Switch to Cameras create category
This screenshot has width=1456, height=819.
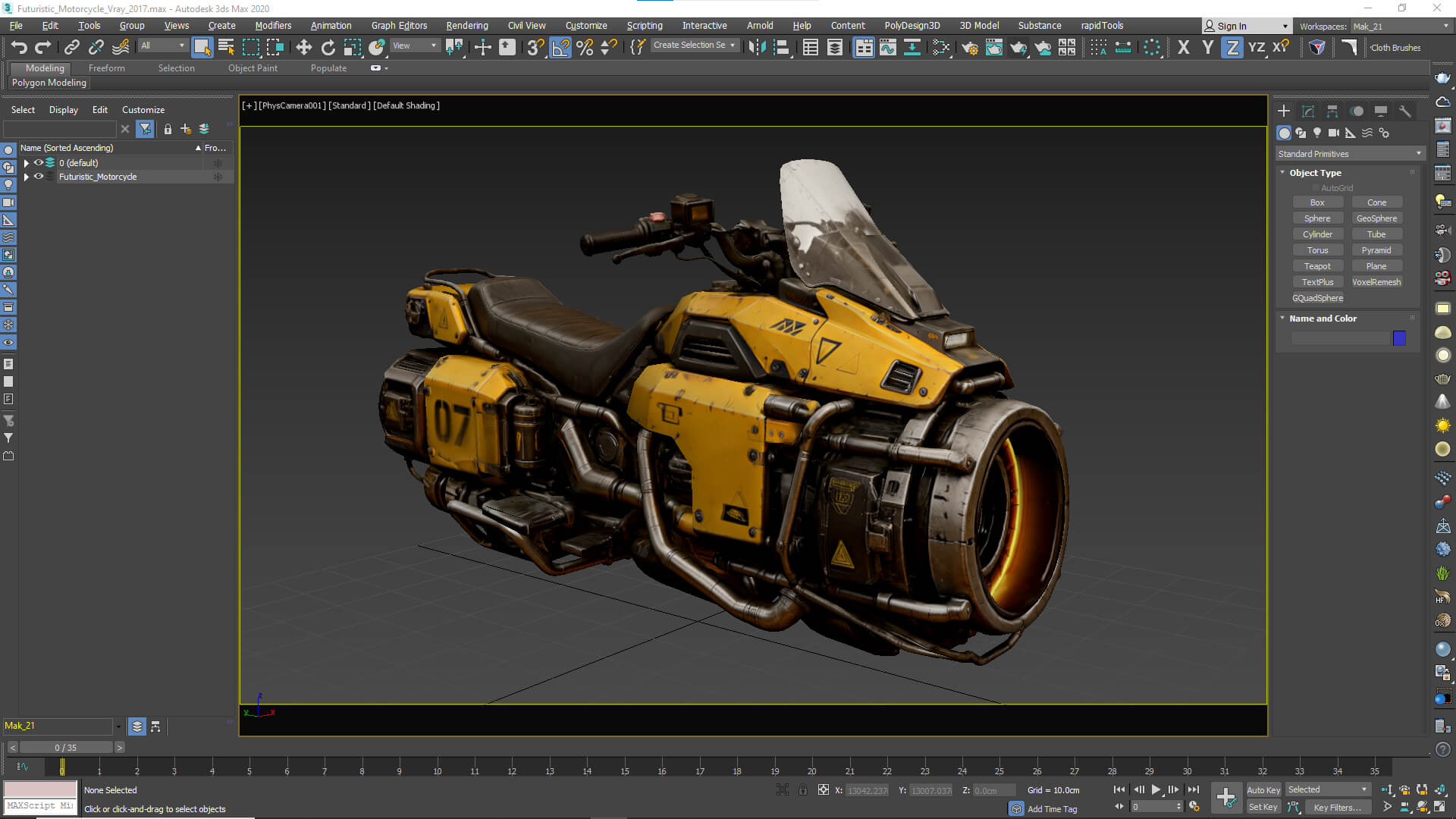point(1334,133)
